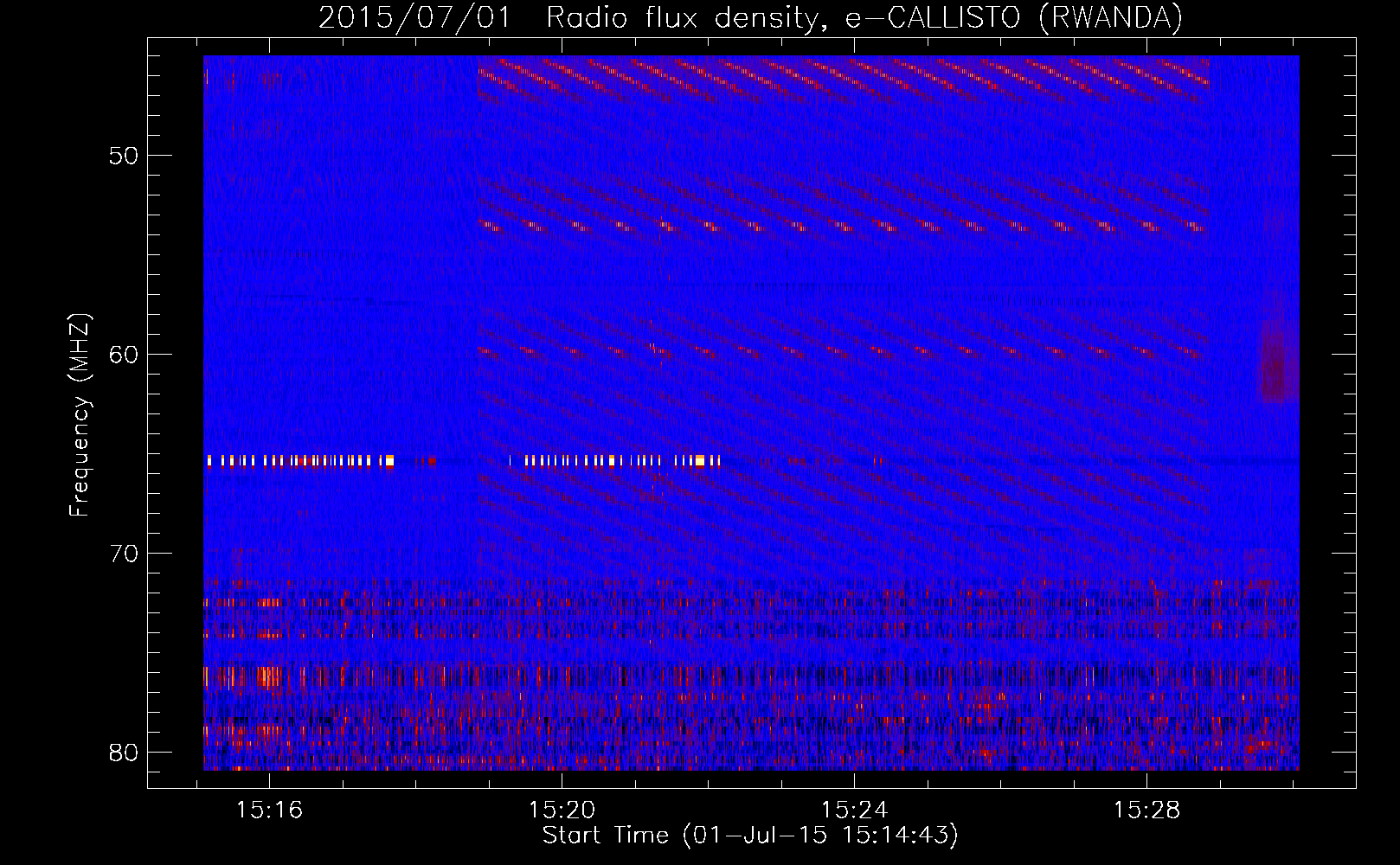Click the Start Time (01-Jul-15 15:14:43) label
Image resolution: width=1400 pixels, height=865 pixels.
(750, 836)
